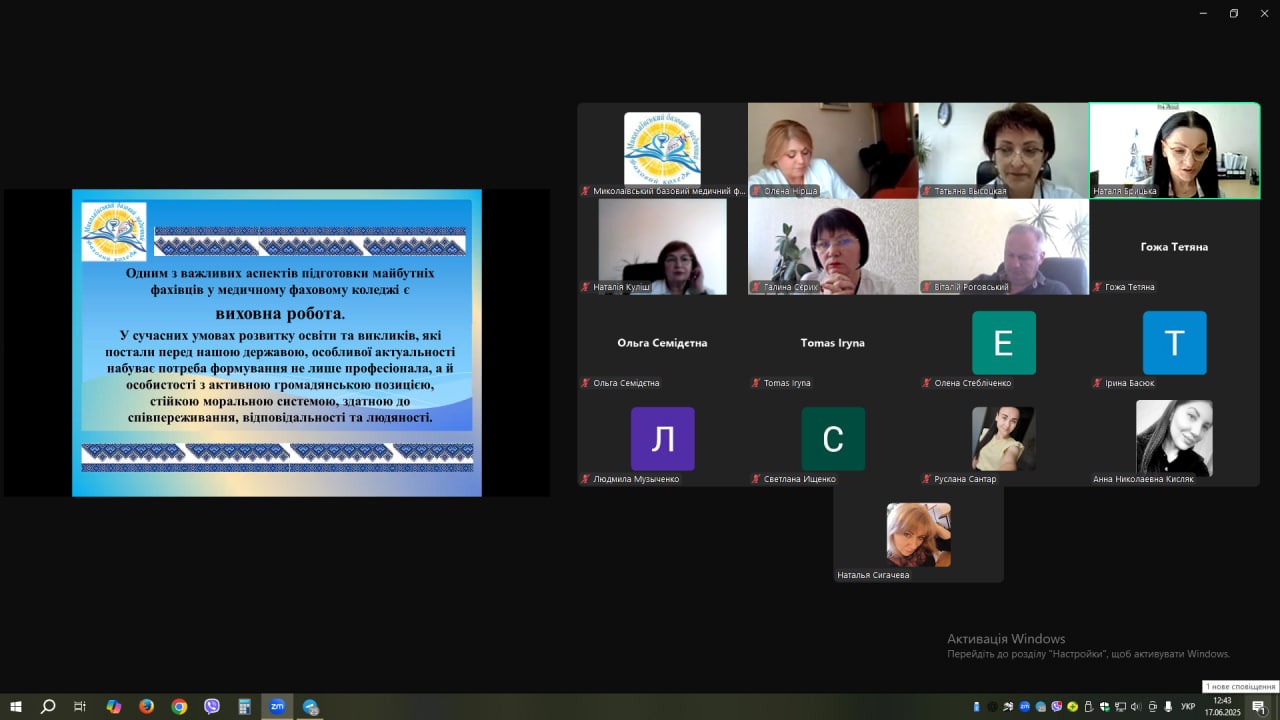The height and width of the screenshot is (720, 1280).
Task: Select Людмила Музиченко's purple avatar tile
Action: point(662,439)
